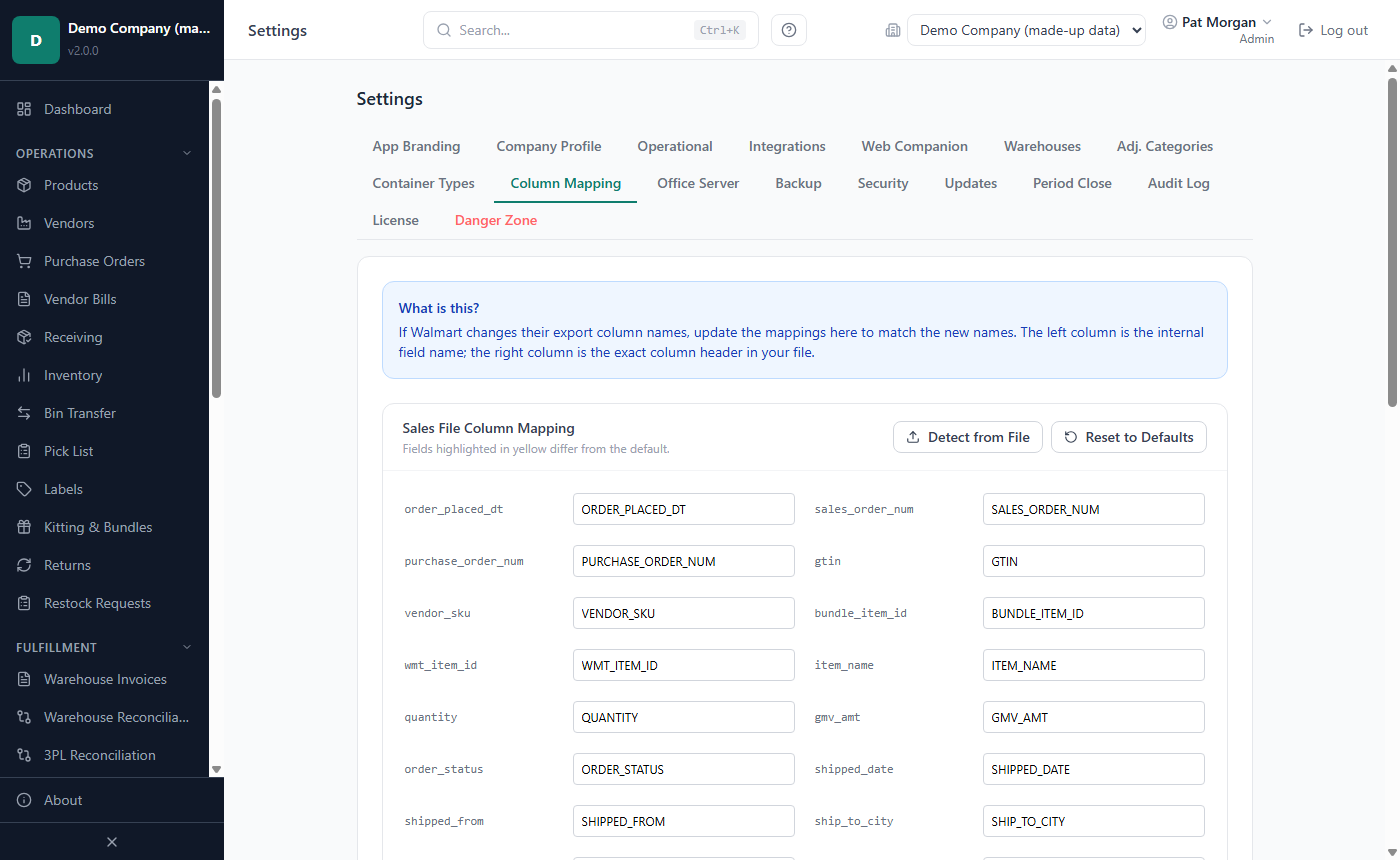The height and width of the screenshot is (860, 1400).
Task: Open the company selector dropdown
Action: click(1026, 30)
